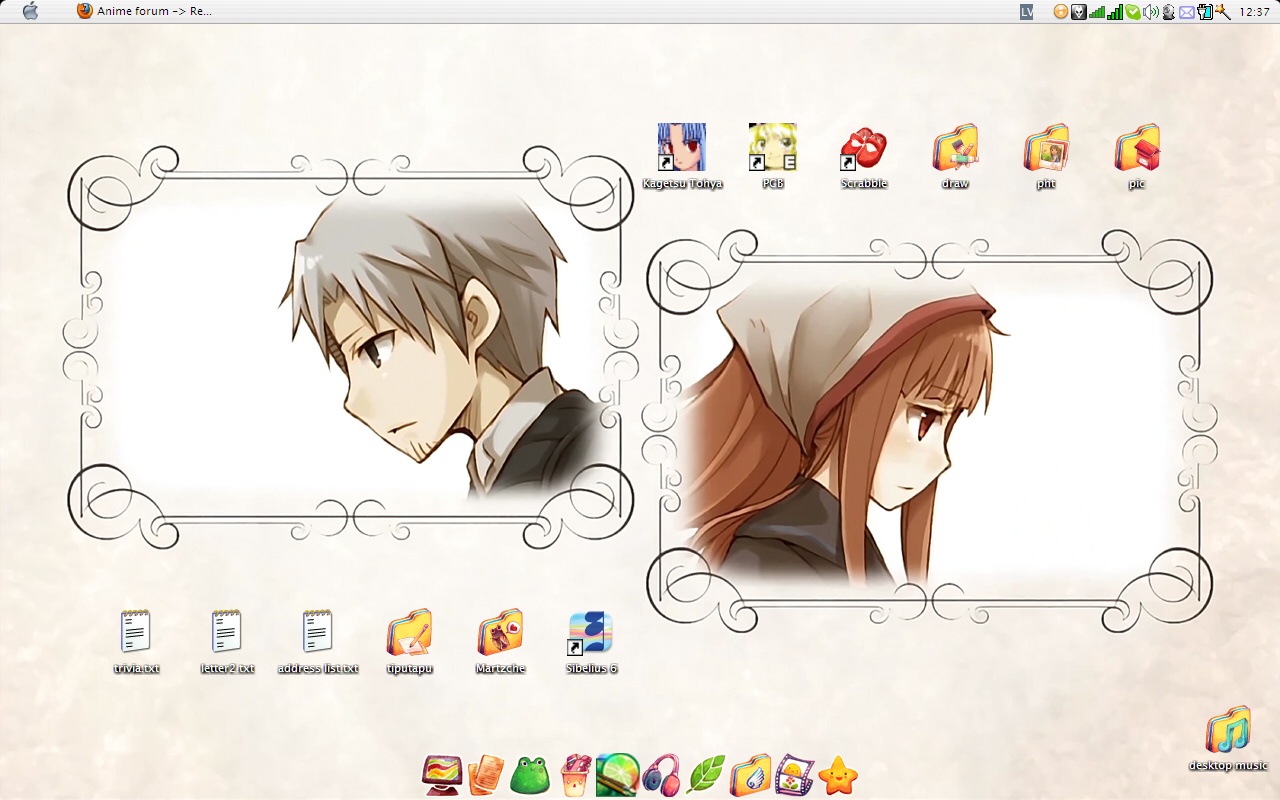The width and height of the screenshot is (1280, 800).
Task: Click the second green signal bars icon
Action: coord(1115,12)
